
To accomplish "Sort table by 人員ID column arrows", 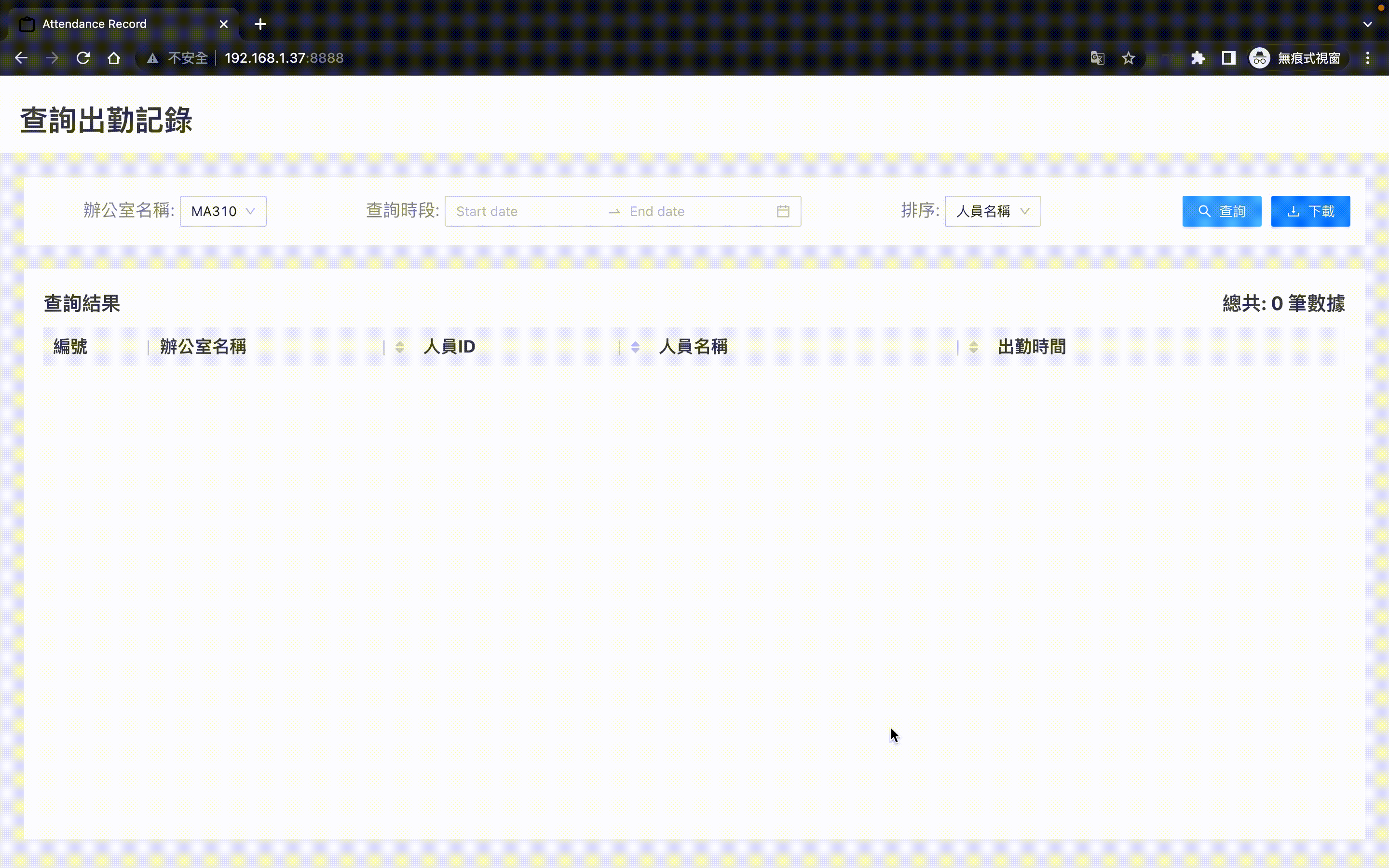I will click(x=635, y=347).
